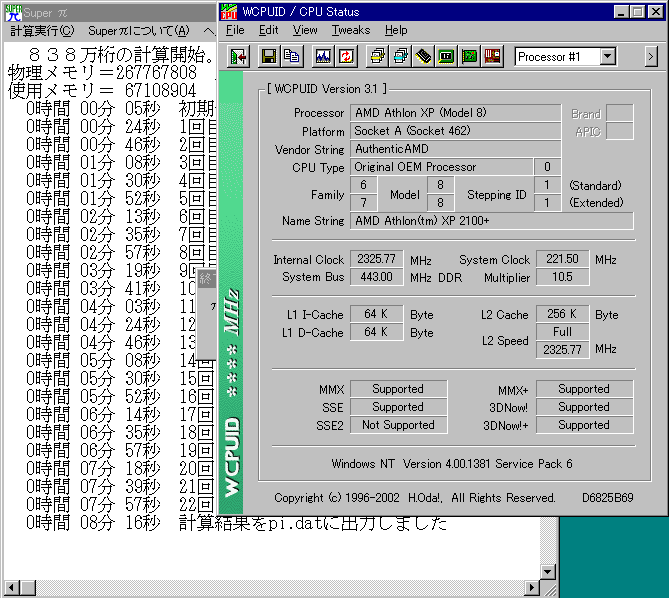The height and width of the screenshot is (598, 669).
Task: Click the Super π horizontal scrollbar thumb
Action: (x=28, y=588)
